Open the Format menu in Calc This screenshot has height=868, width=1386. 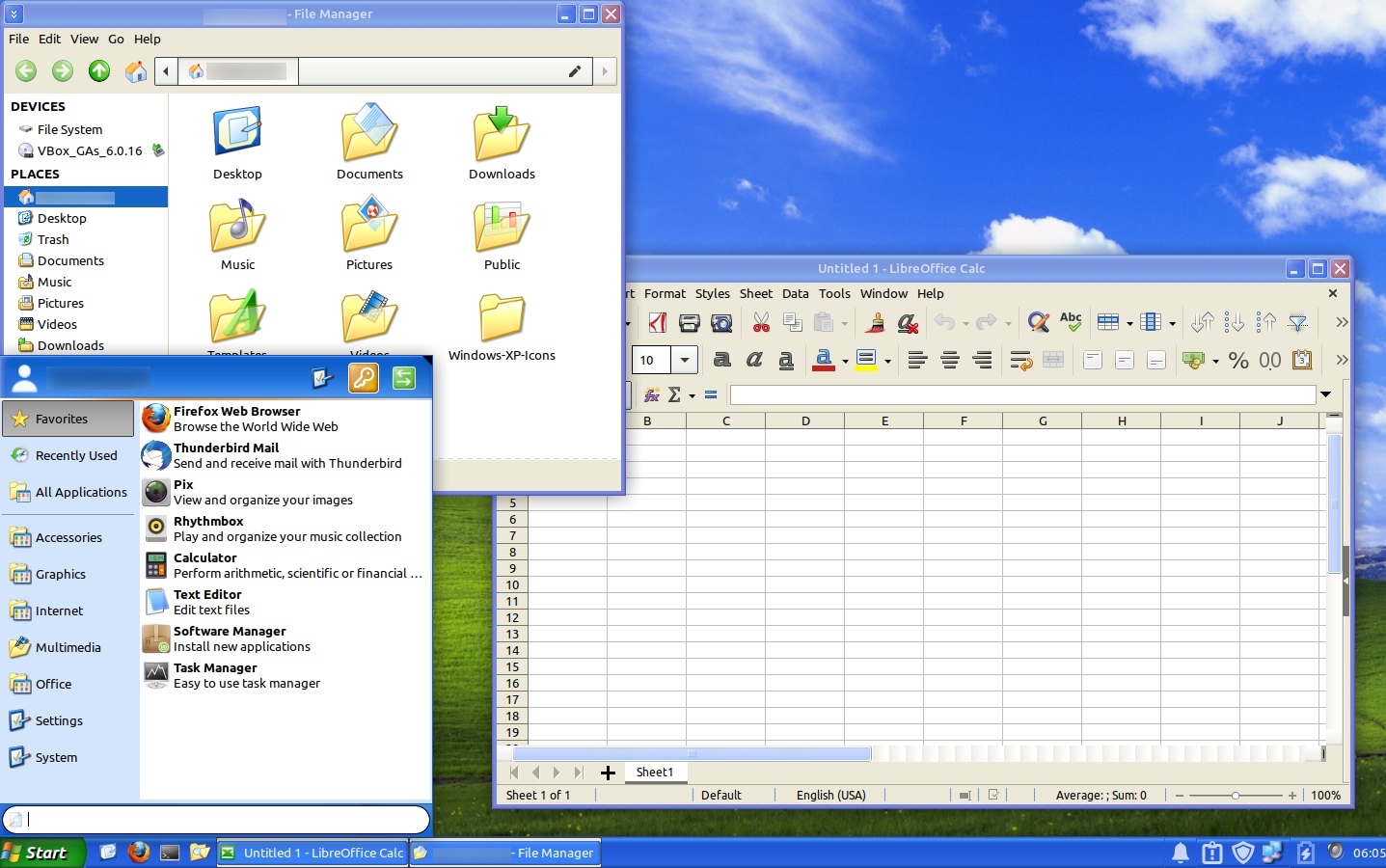click(665, 293)
